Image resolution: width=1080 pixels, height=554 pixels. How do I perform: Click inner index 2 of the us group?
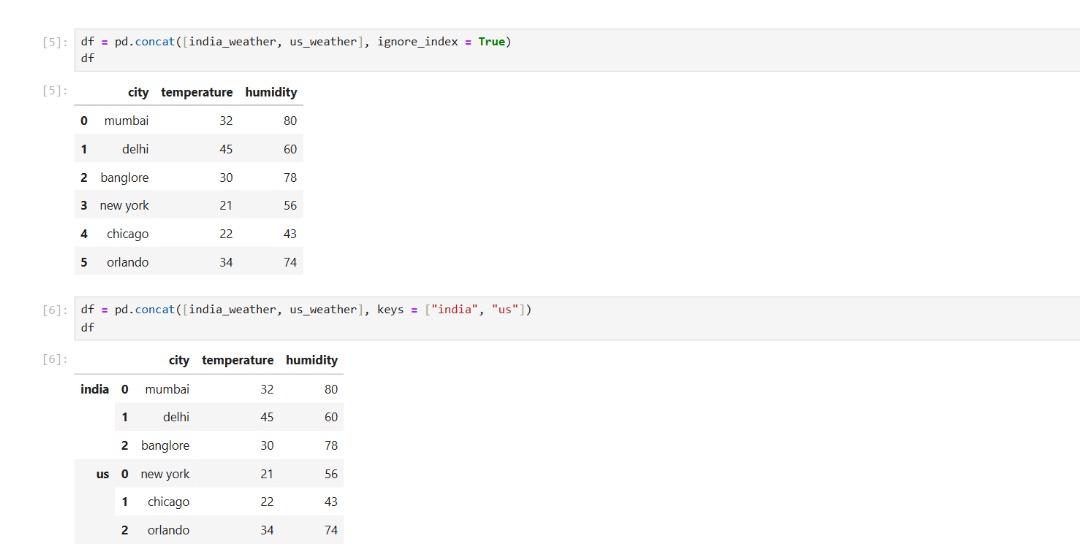click(x=125, y=531)
